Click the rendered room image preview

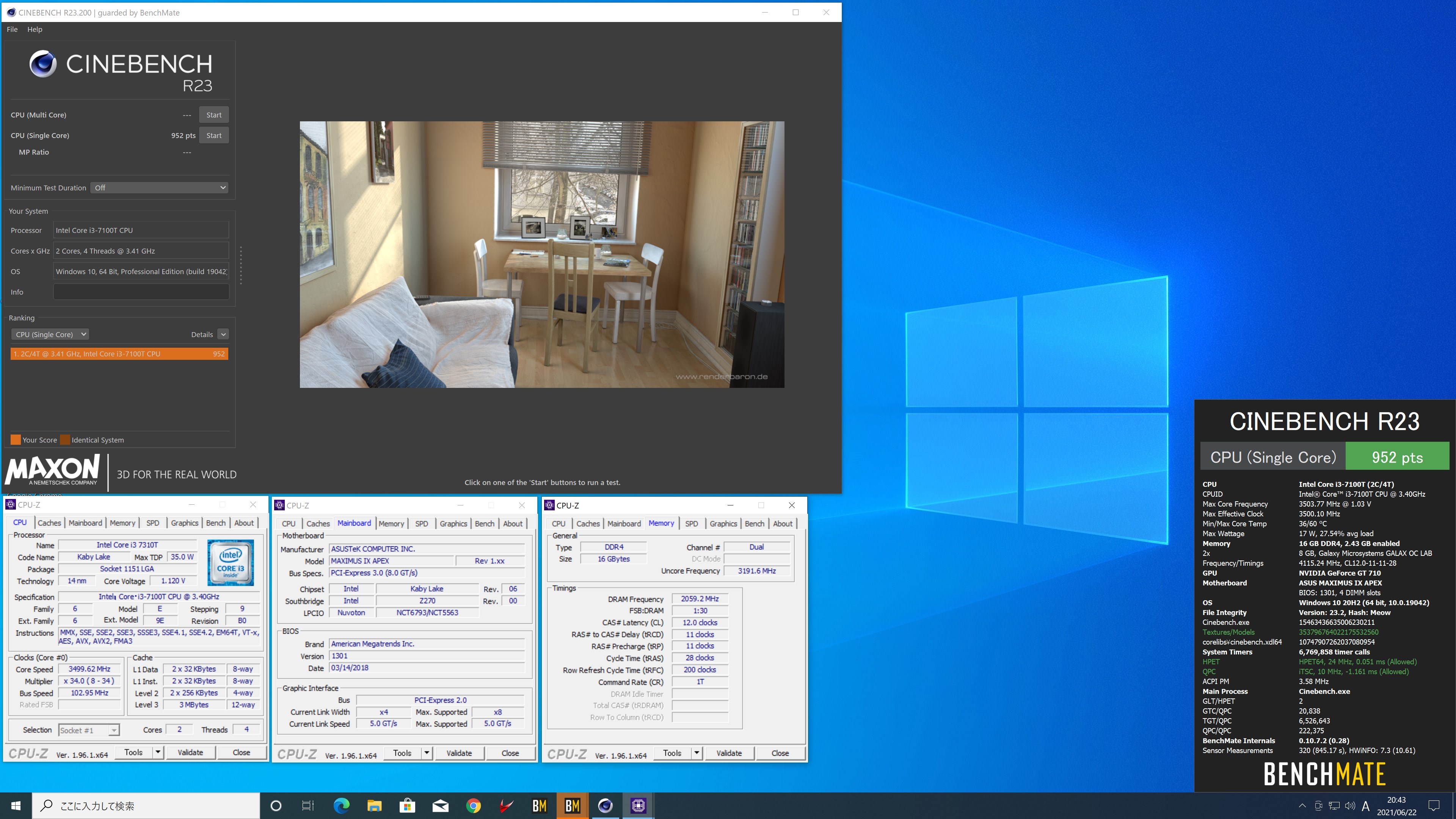coord(541,254)
